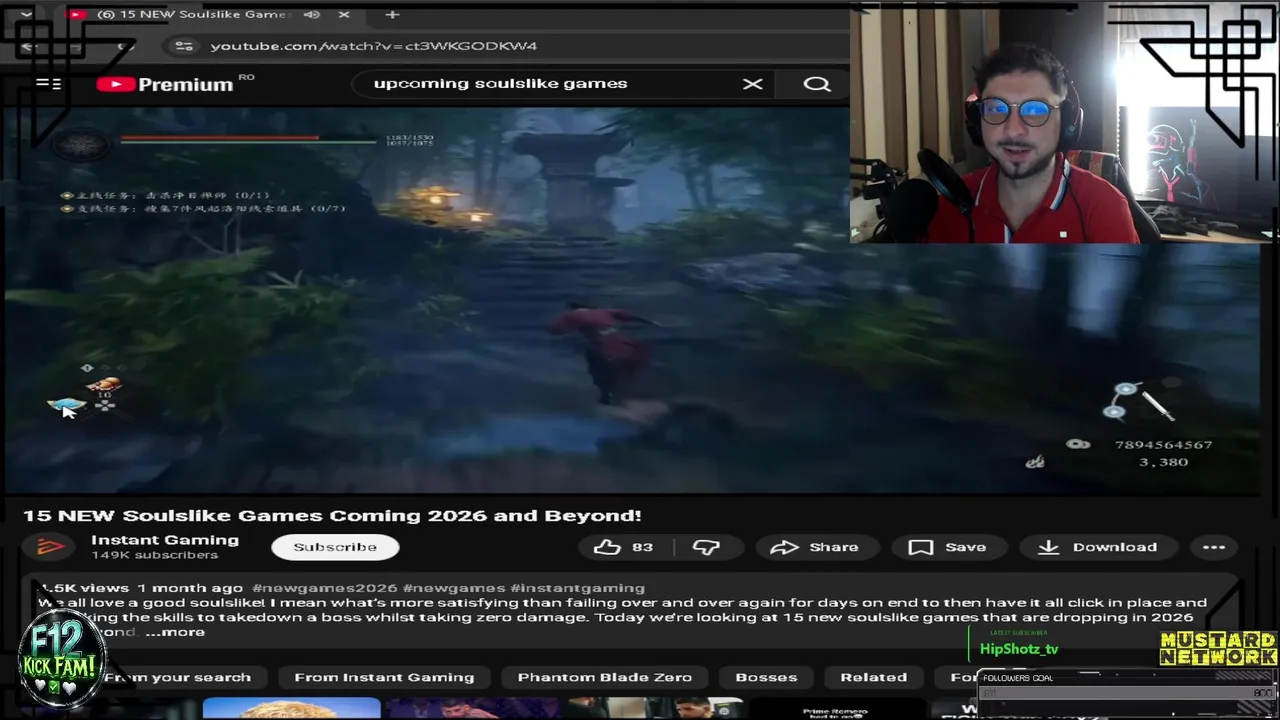
Task: Select Related filter chip
Action: [x=873, y=677]
